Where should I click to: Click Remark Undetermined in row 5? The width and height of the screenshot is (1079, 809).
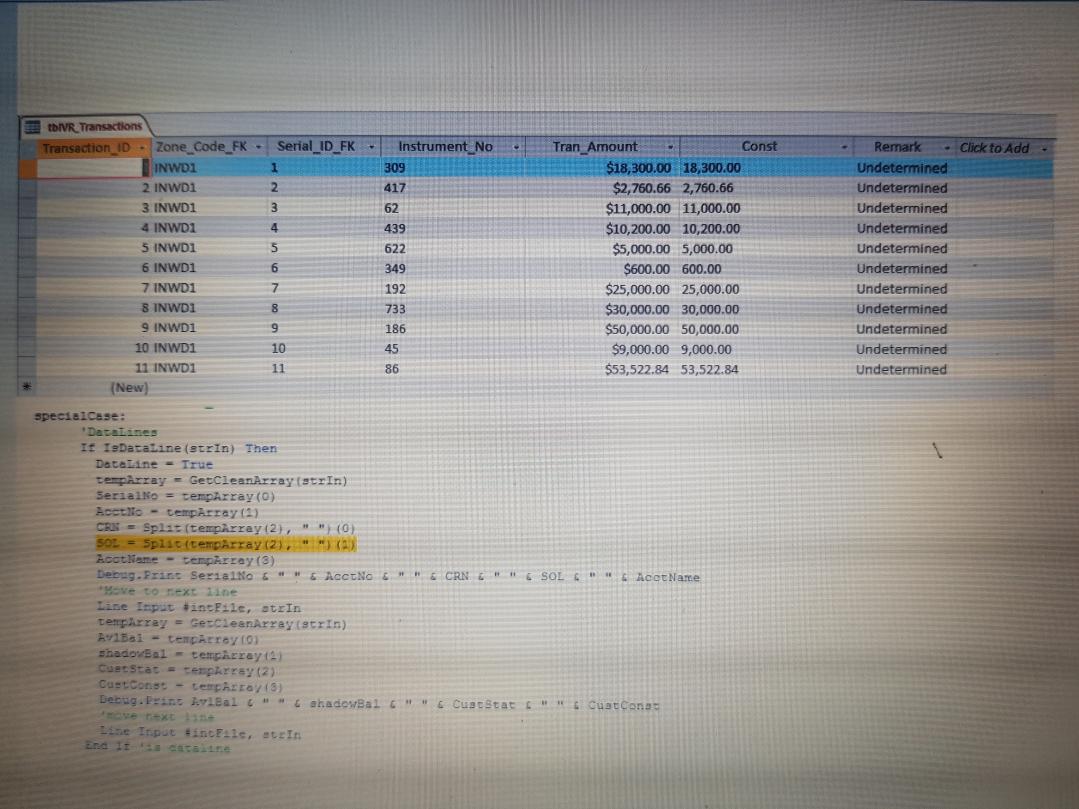pyautogui.click(x=902, y=248)
